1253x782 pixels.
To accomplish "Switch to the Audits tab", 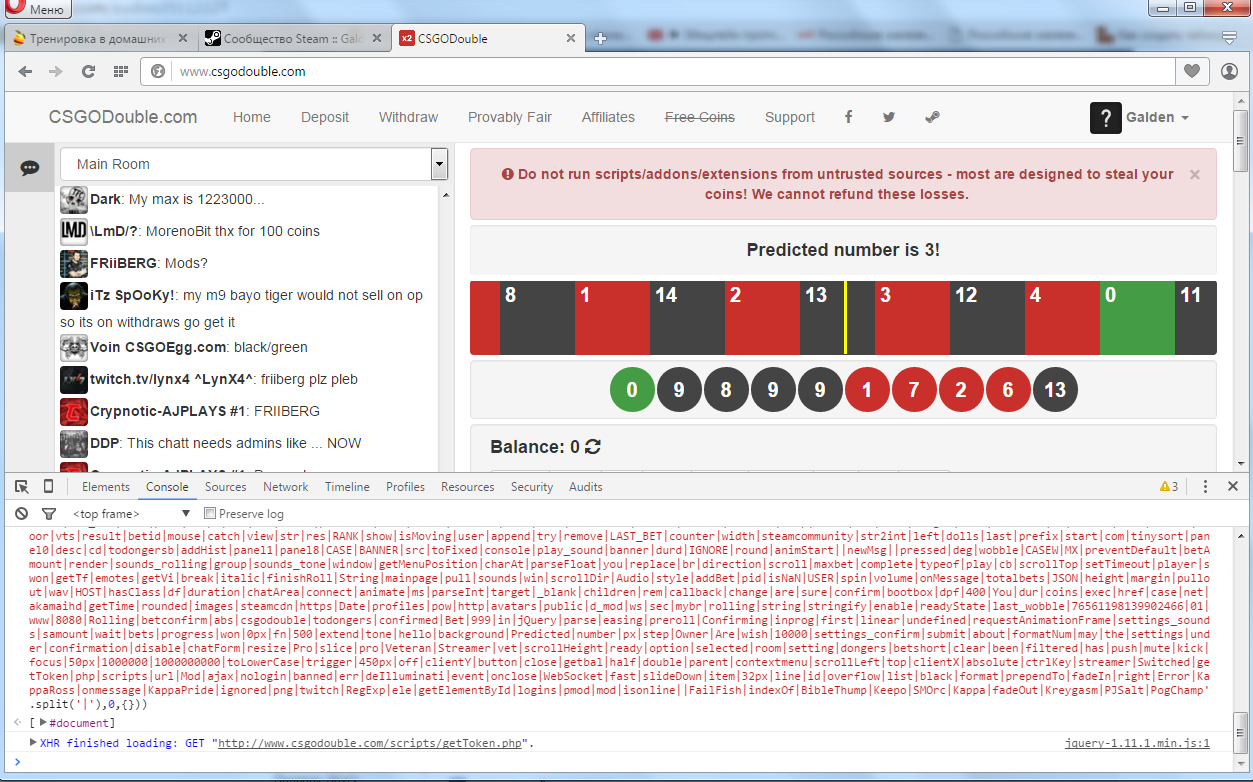I will coord(585,487).
